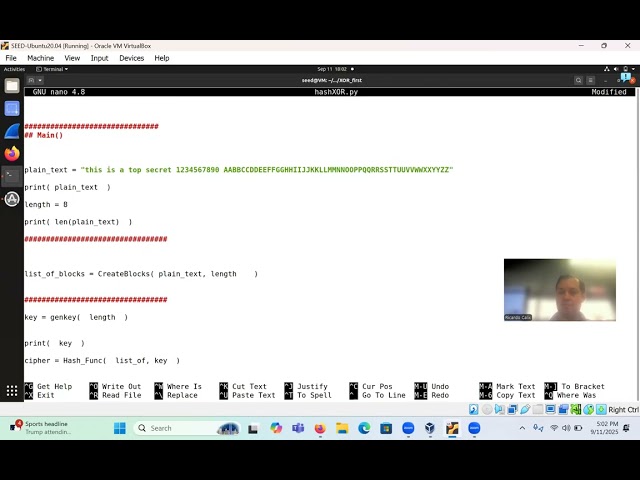Open Microsoft Store from the taskbar
Screen dimensions: 640x480
pos(386,428)
